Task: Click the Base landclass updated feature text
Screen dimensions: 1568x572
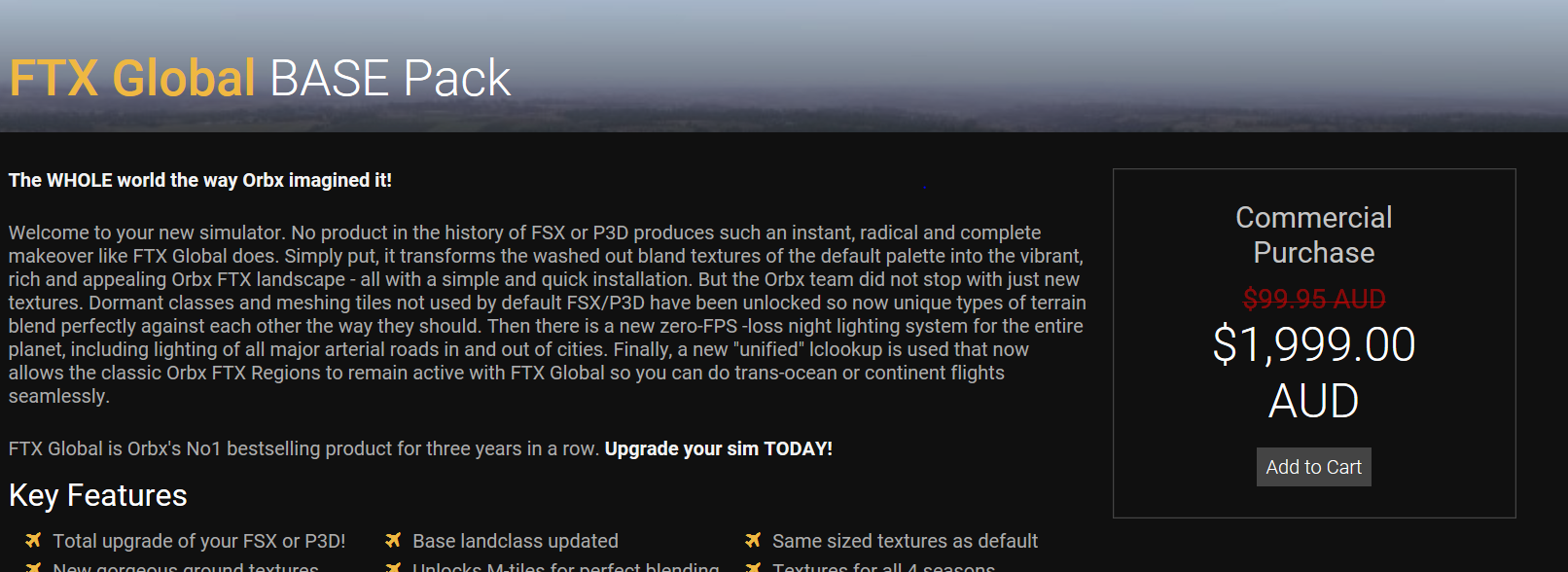Action: [x=515, y=541]
